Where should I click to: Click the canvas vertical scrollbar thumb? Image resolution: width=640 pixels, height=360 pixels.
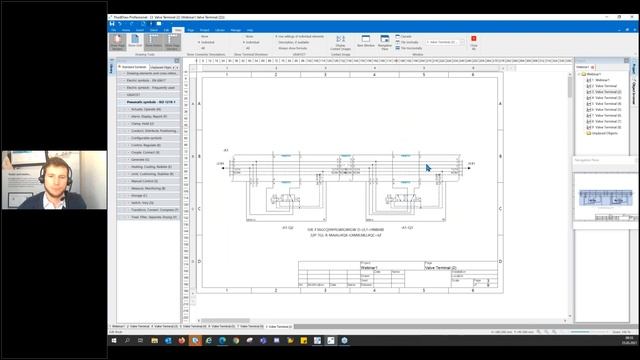570,87
